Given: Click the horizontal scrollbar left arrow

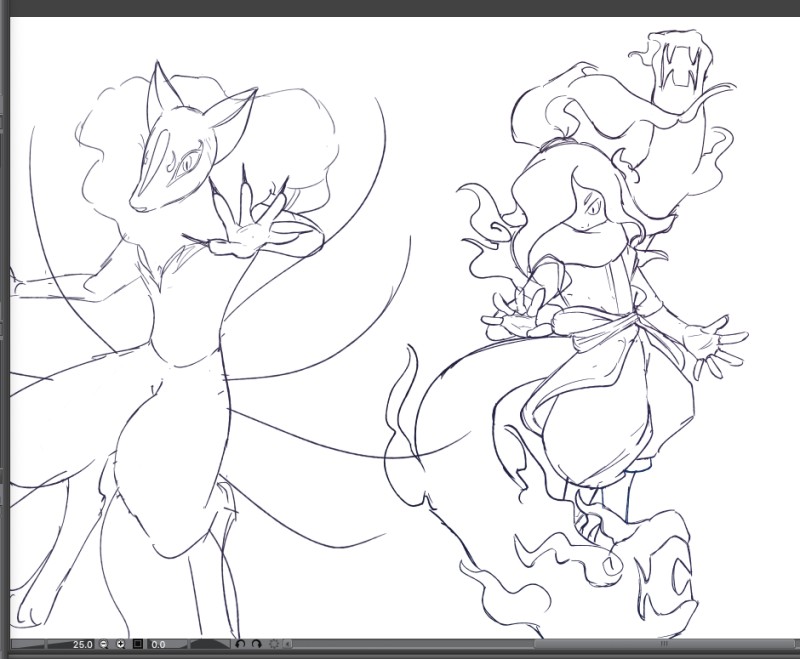Looking at the screenshot, I should (288, 644).
